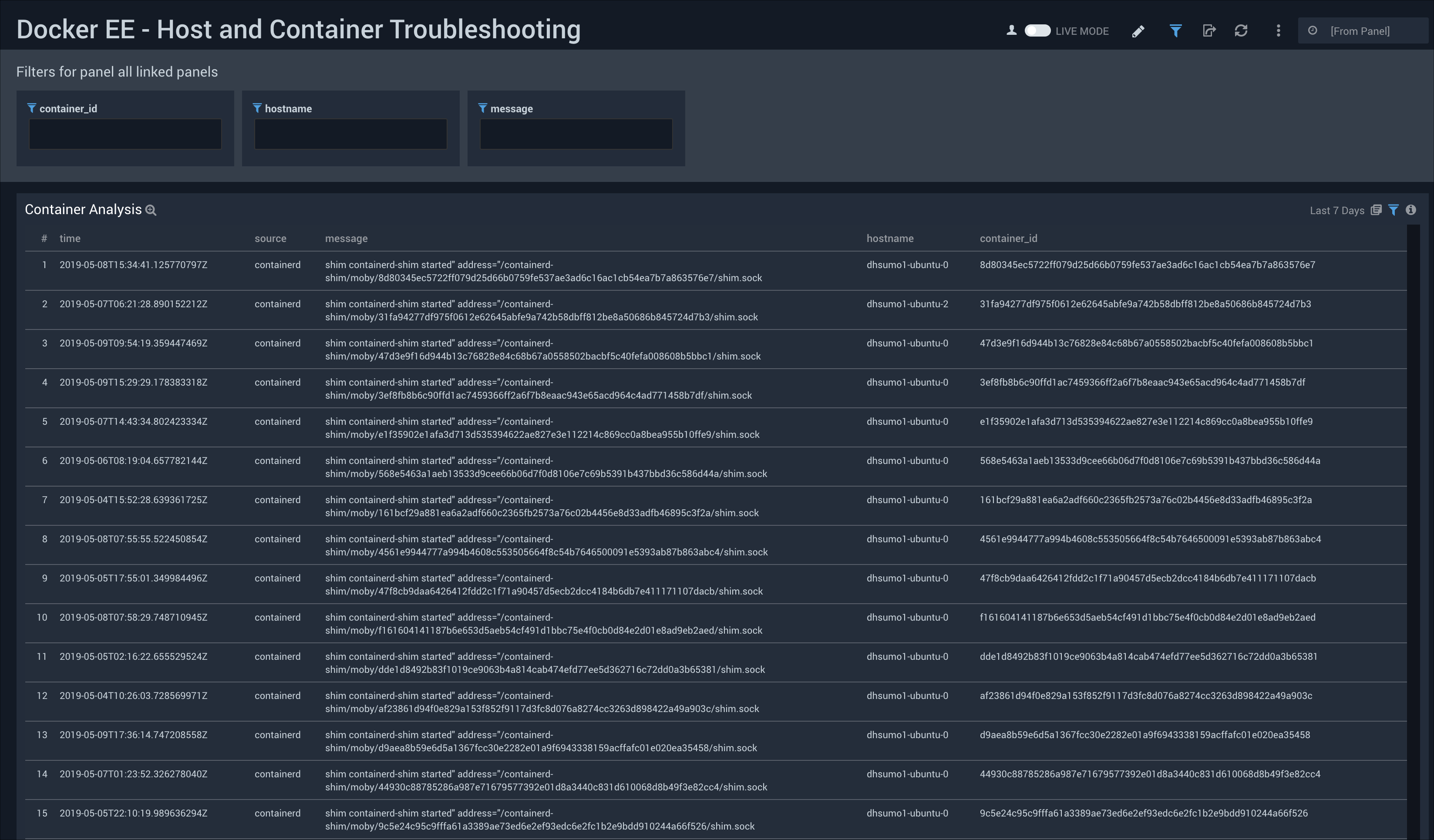Click the magnifier icon beside Container Analysis

pyautogui.click(x=151, y=210)
